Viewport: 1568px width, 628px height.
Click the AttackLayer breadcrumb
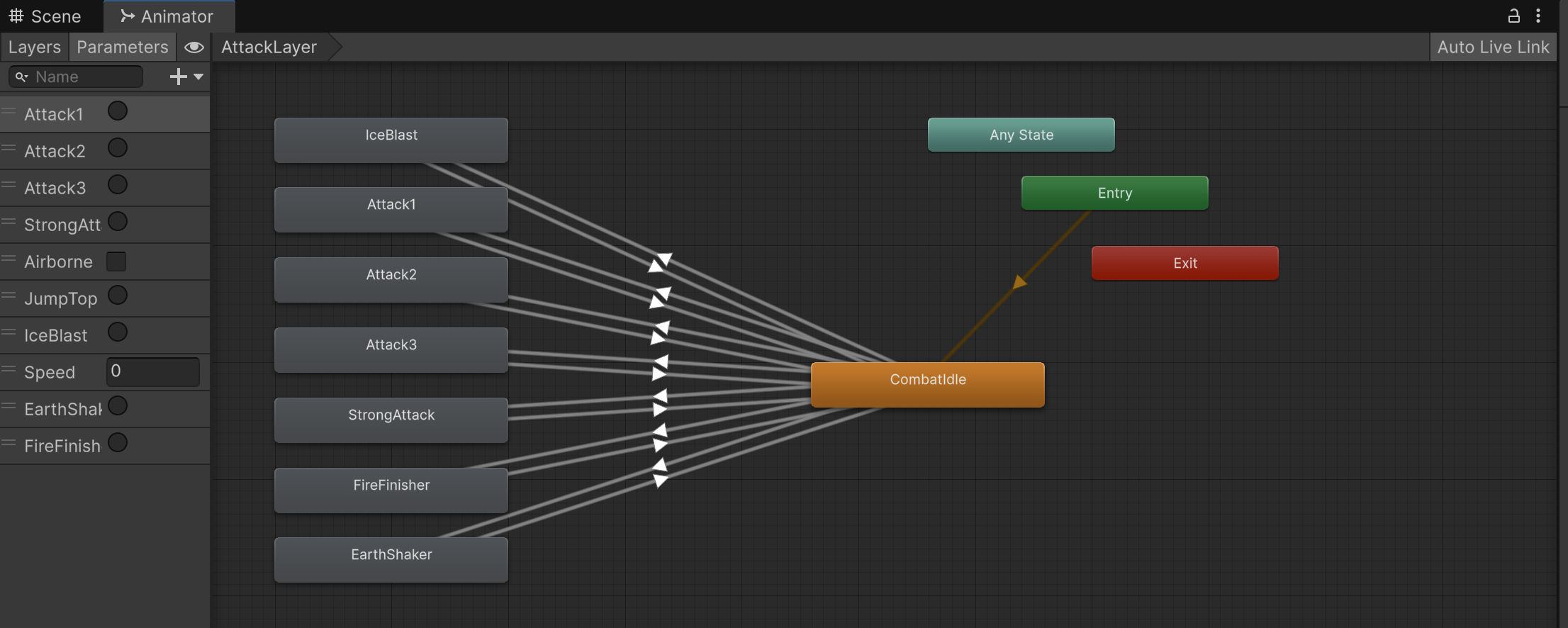[x=269, y=47]
